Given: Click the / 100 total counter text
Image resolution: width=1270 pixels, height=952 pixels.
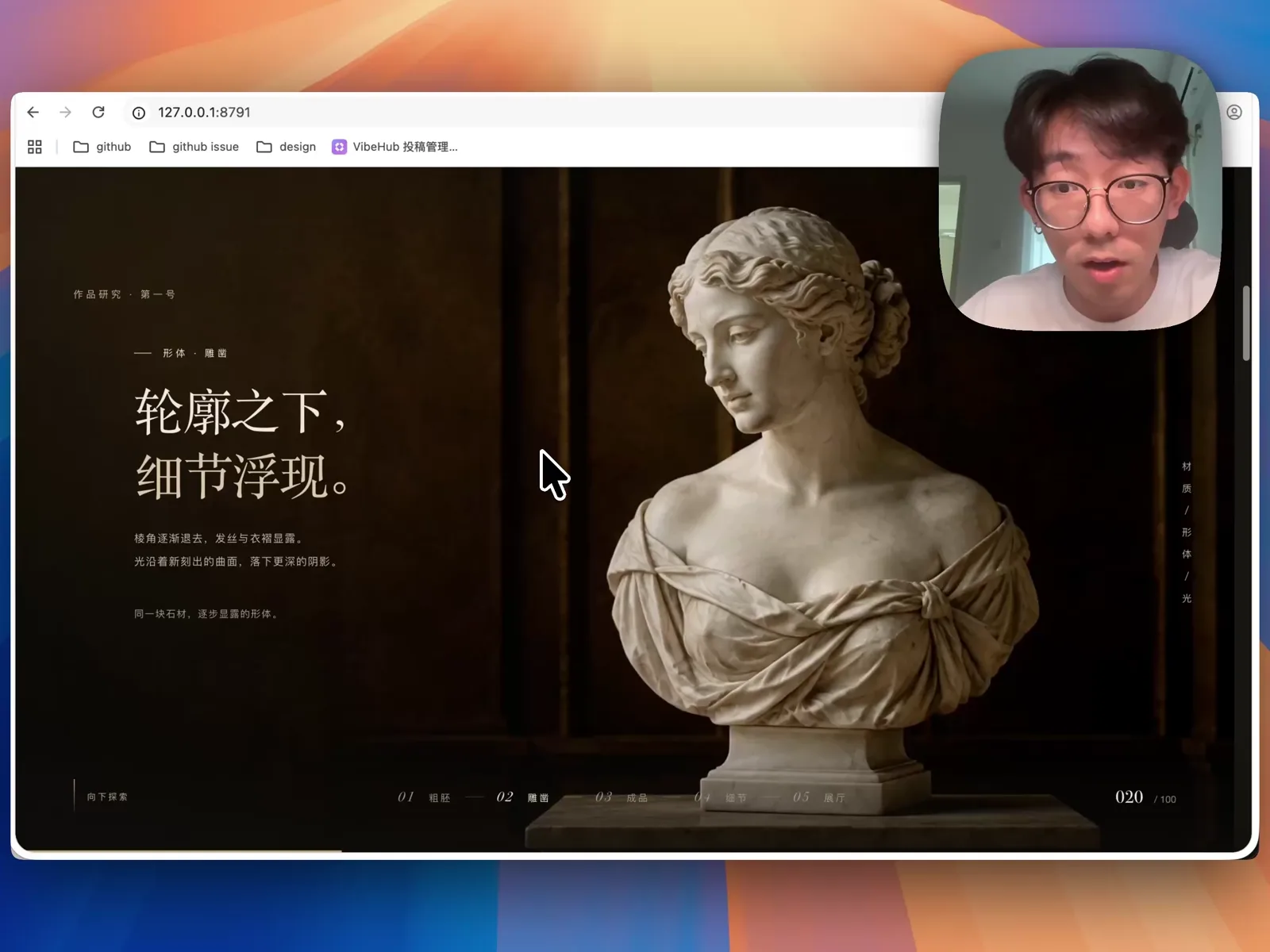Looking at the screenshot, I should click(1165, 799).
